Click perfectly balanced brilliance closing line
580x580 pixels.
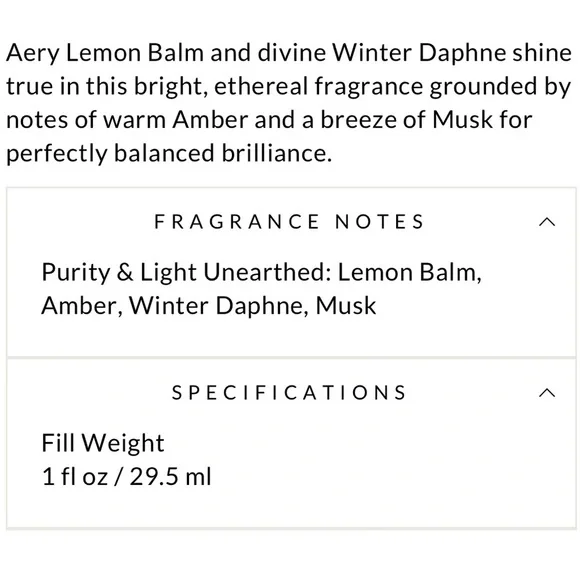click(x=169, y=154)
